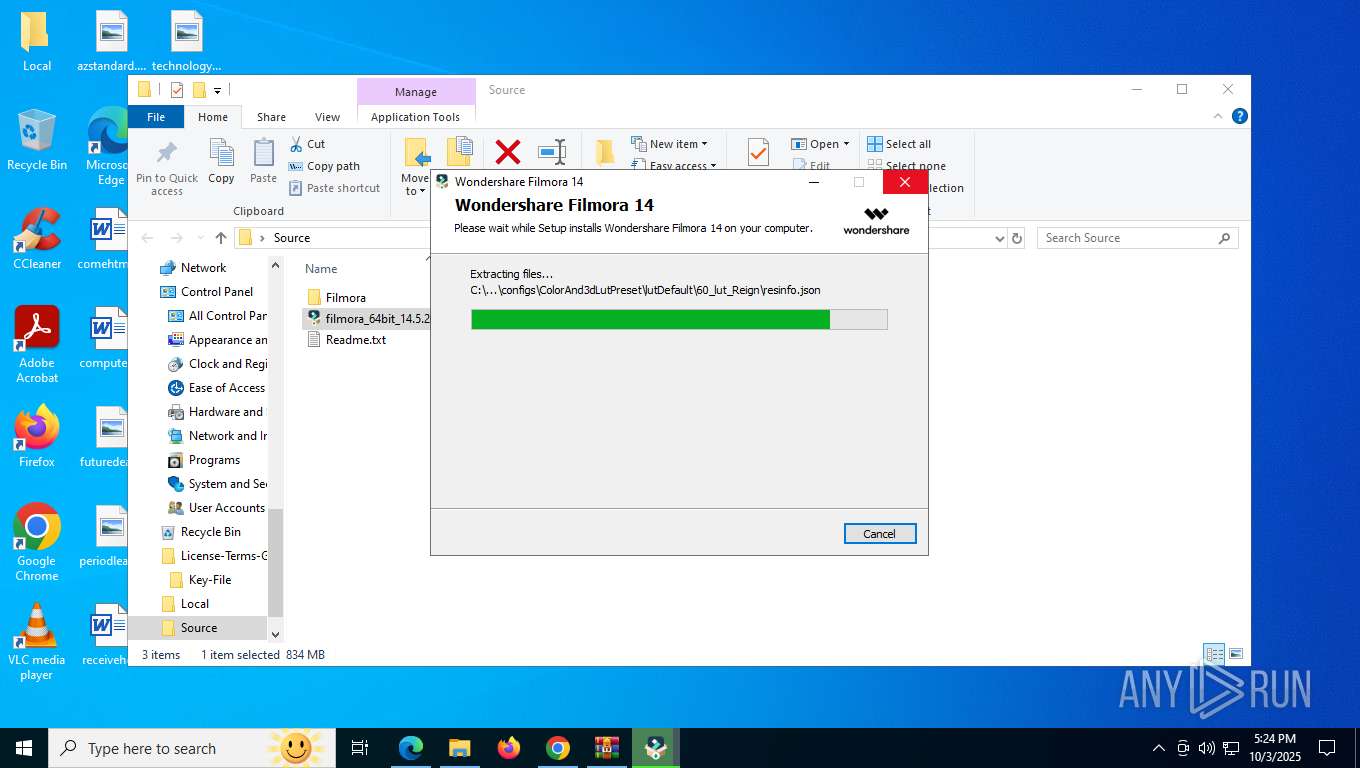Switch to the Home ribbon tab
Screen dimensions: 1360x768
tap(213, 117)
